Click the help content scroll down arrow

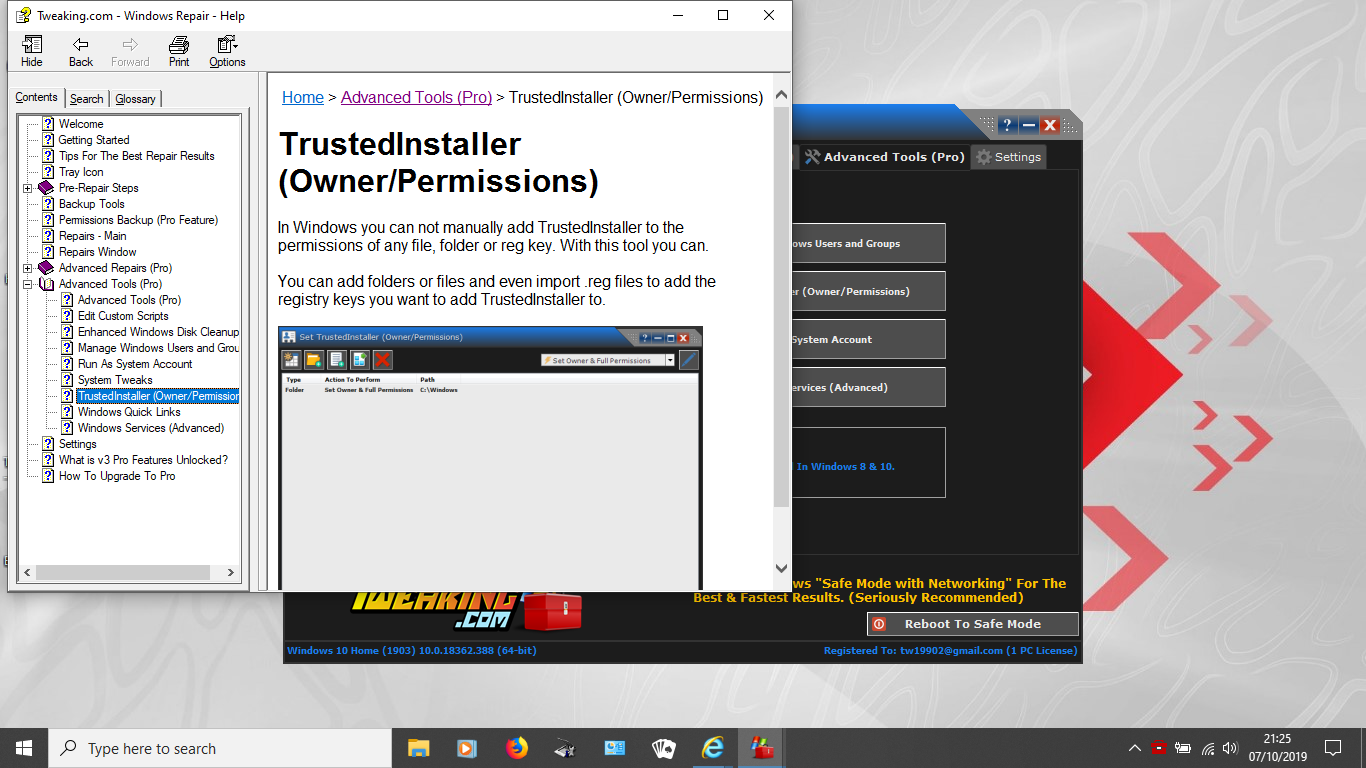781,569
